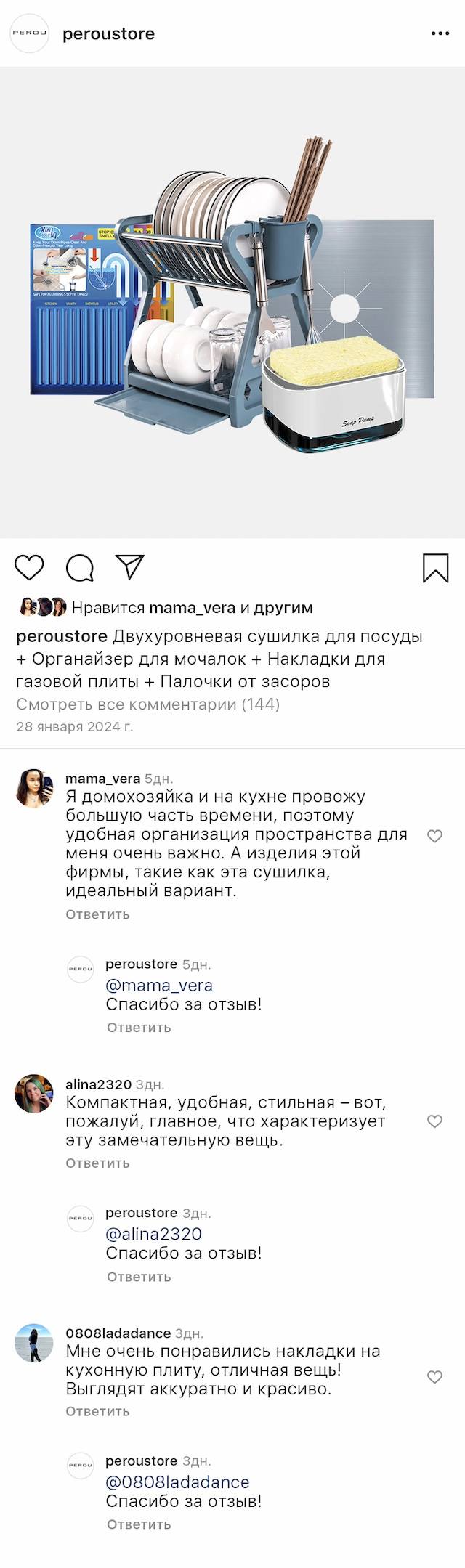Share post with paper plane icon
465x1568 pixels.
(130, 567)
